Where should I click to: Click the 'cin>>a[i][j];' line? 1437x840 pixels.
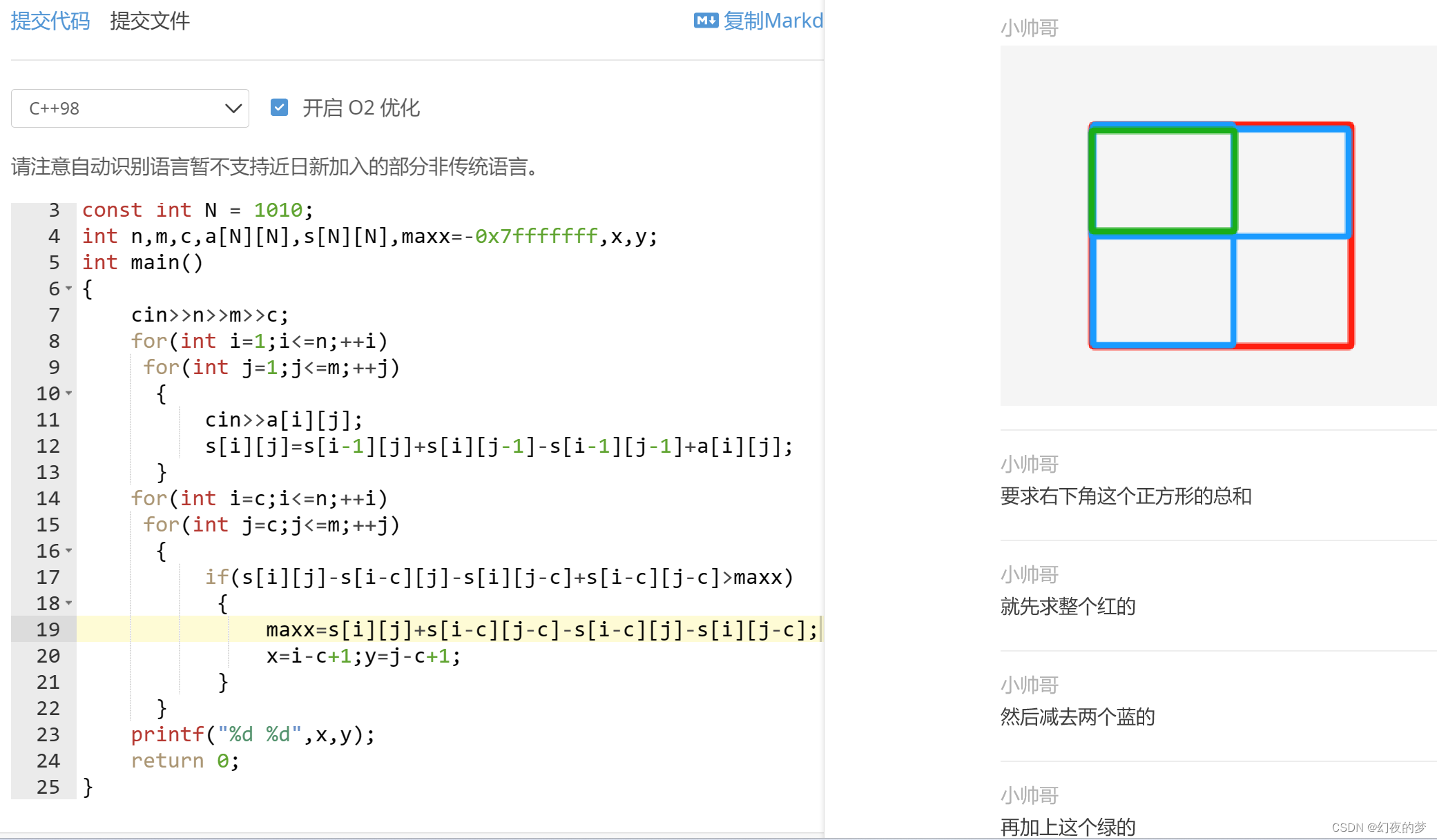[x=284, y=420]
